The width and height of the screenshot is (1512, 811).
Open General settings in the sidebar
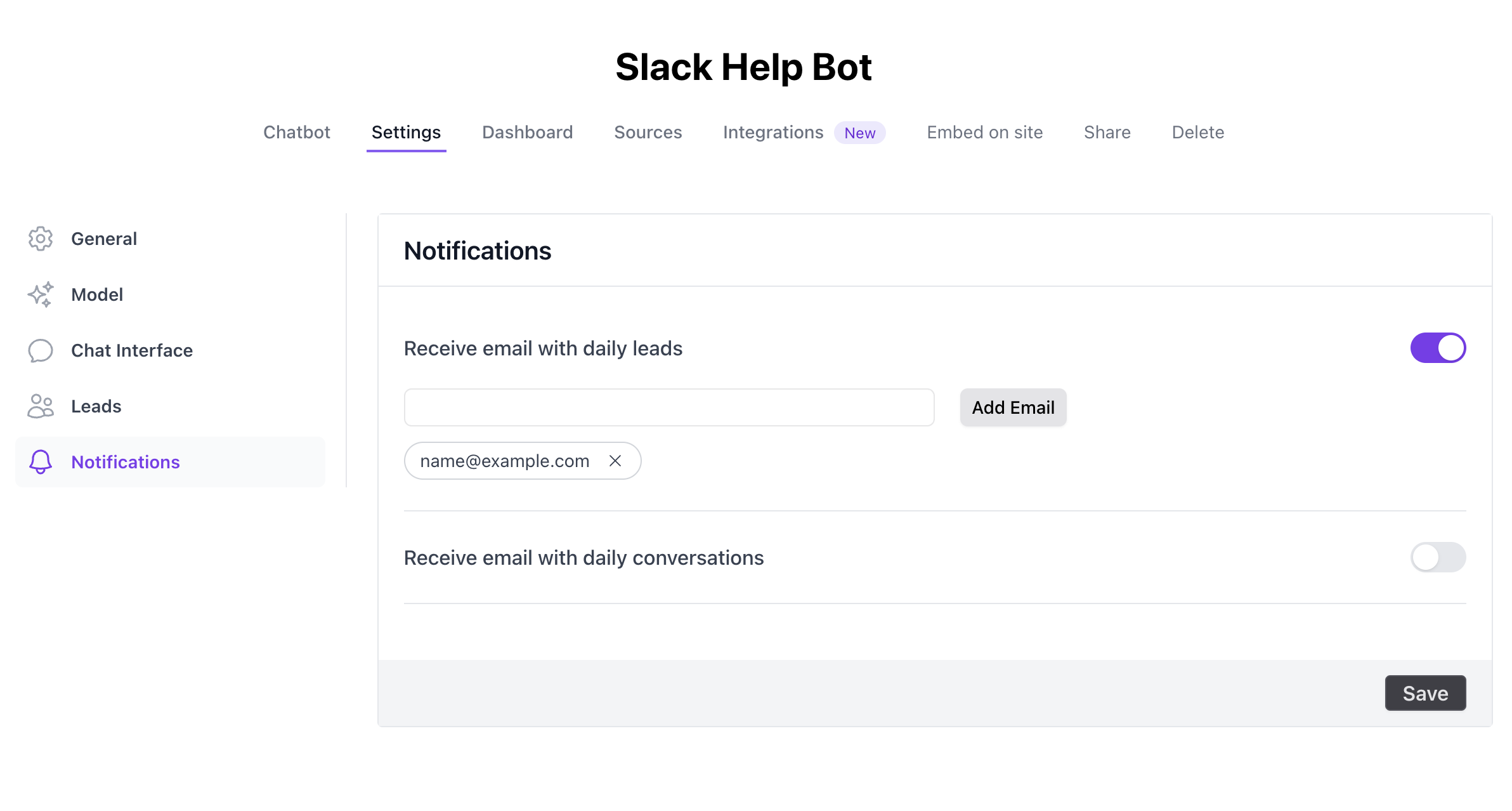click(x=170, y=239)
